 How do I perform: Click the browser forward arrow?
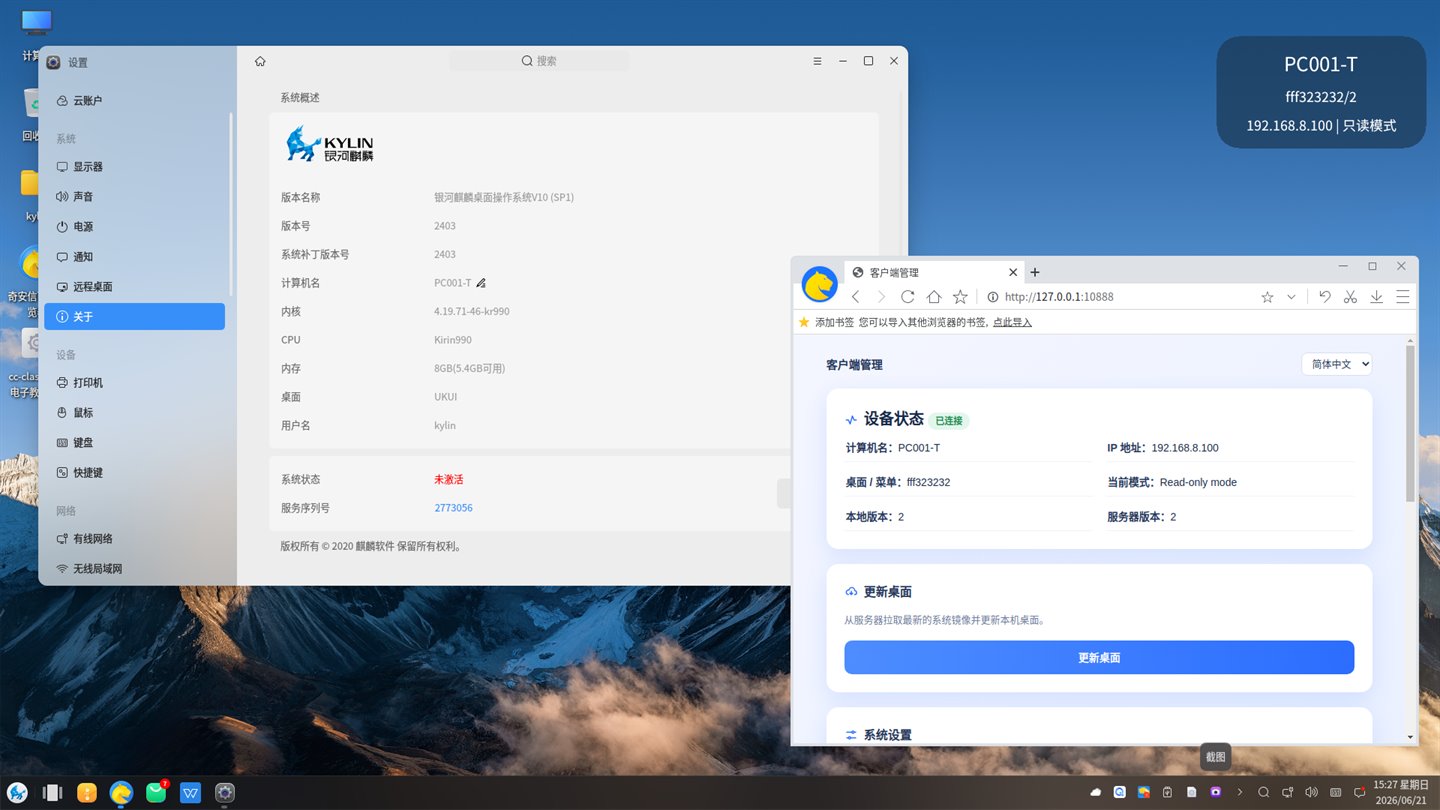[881, 297]
